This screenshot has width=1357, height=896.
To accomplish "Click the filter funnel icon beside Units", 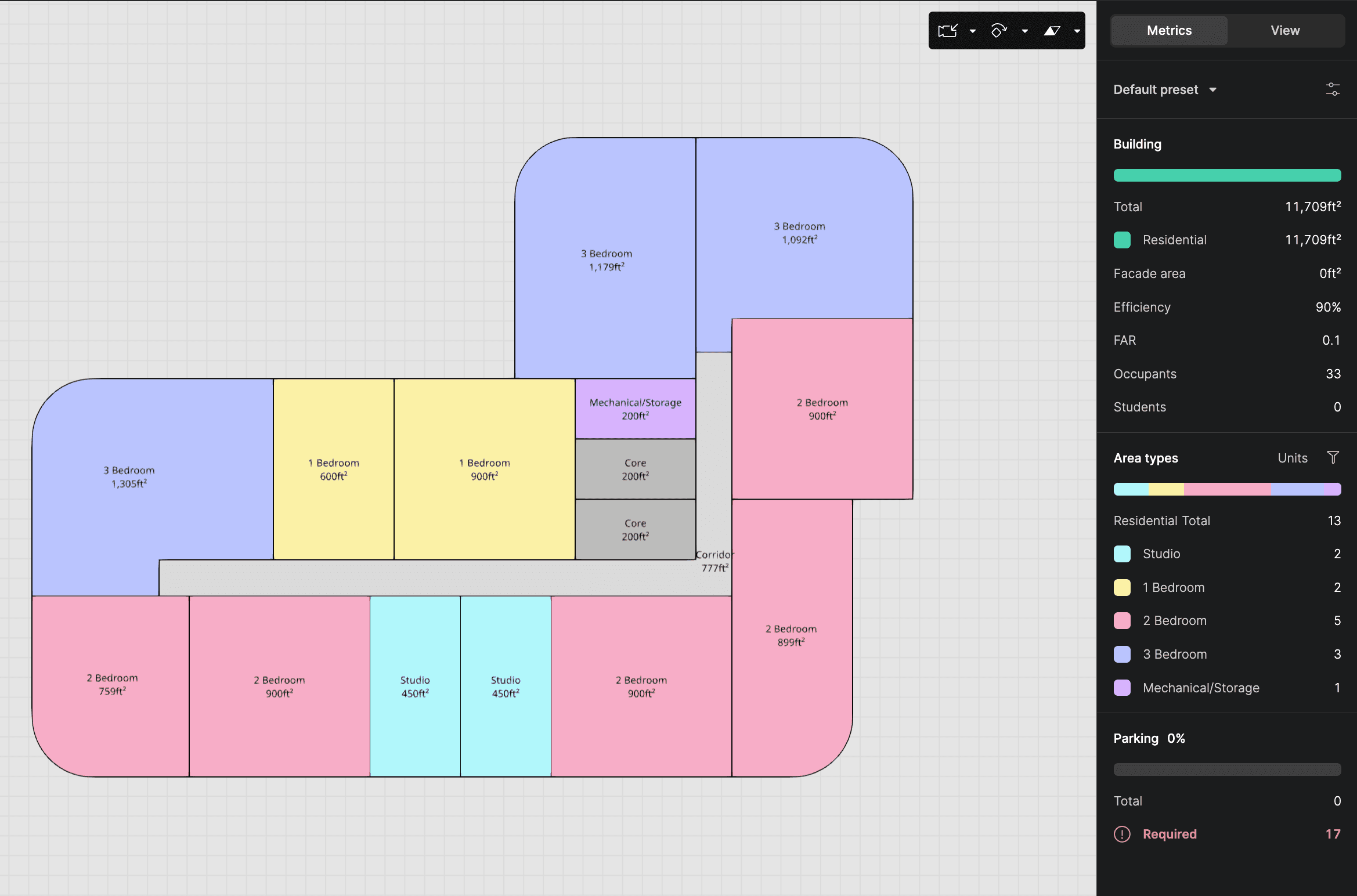I will coord(1333,458).
